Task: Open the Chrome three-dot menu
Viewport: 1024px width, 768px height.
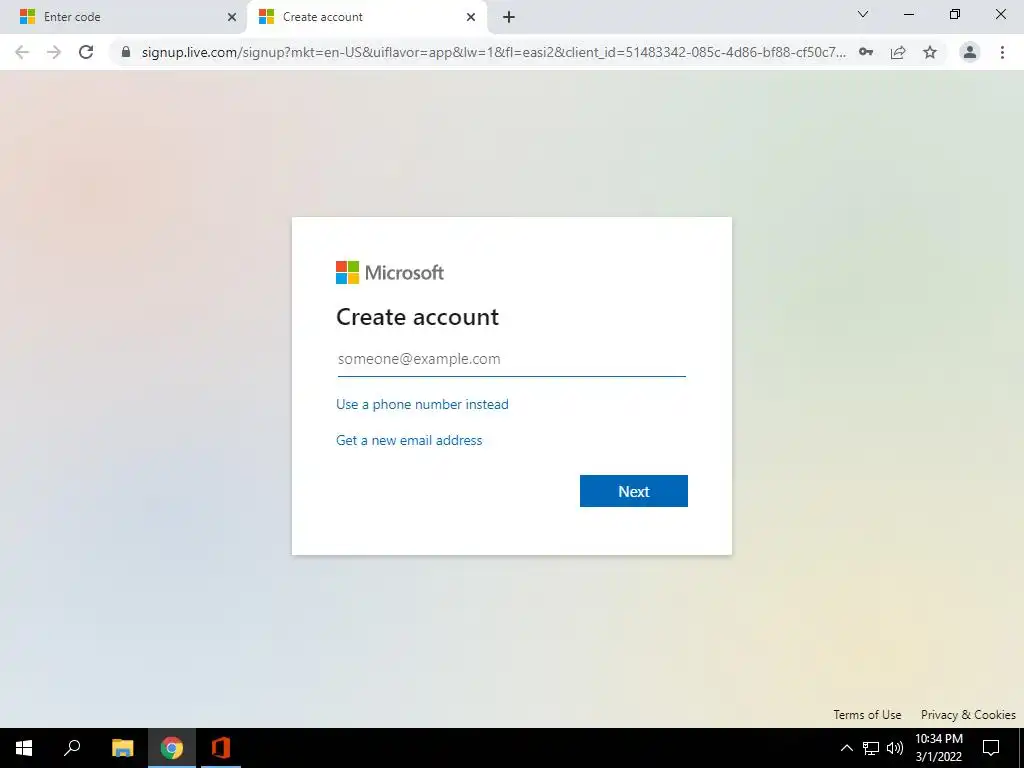Action: click(1002, 52)
